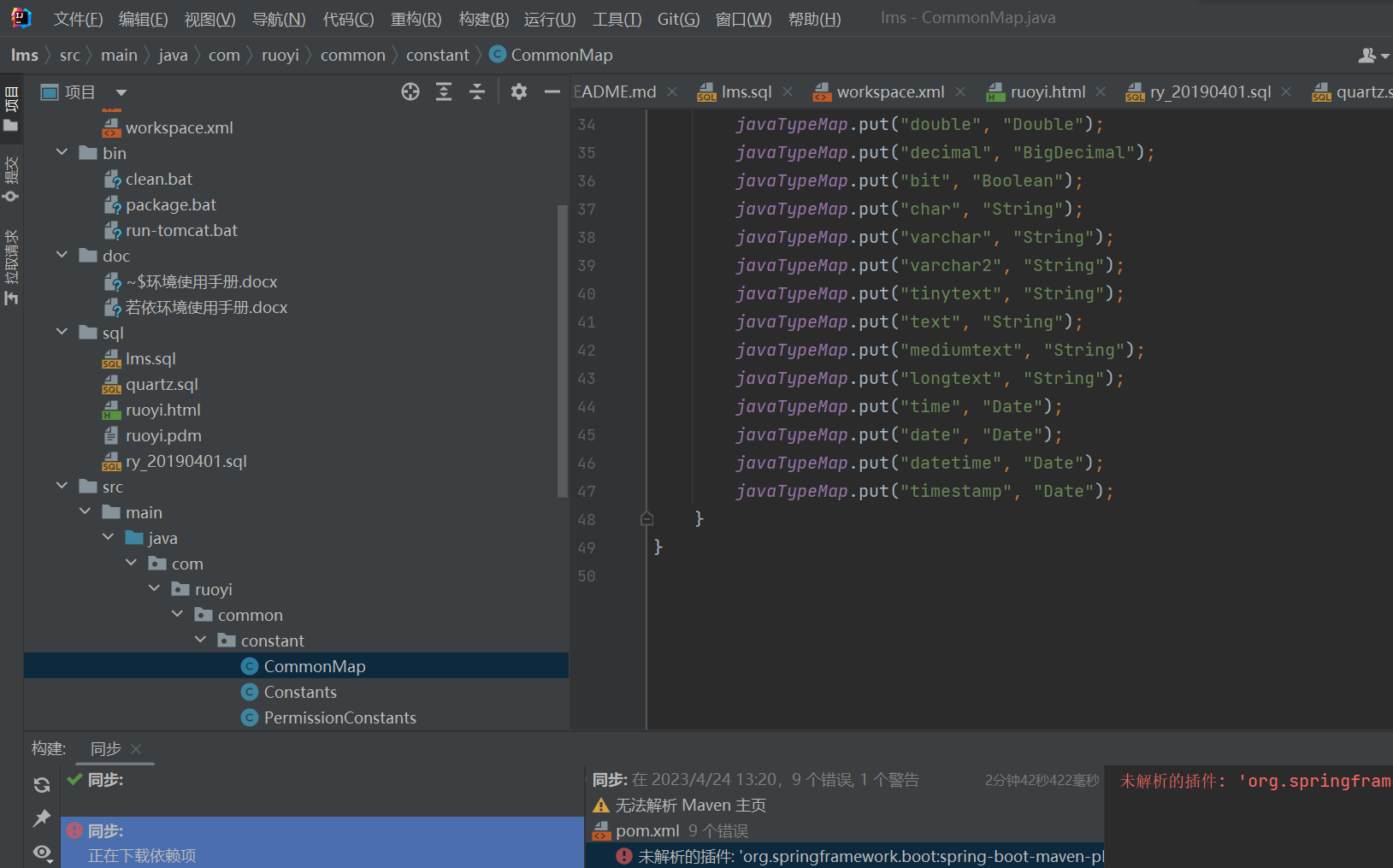Image resolution: width=1393 pixels, height=868 pixels.
Task: Toggle the fold marker at line 48
Action: click(647, 519)
